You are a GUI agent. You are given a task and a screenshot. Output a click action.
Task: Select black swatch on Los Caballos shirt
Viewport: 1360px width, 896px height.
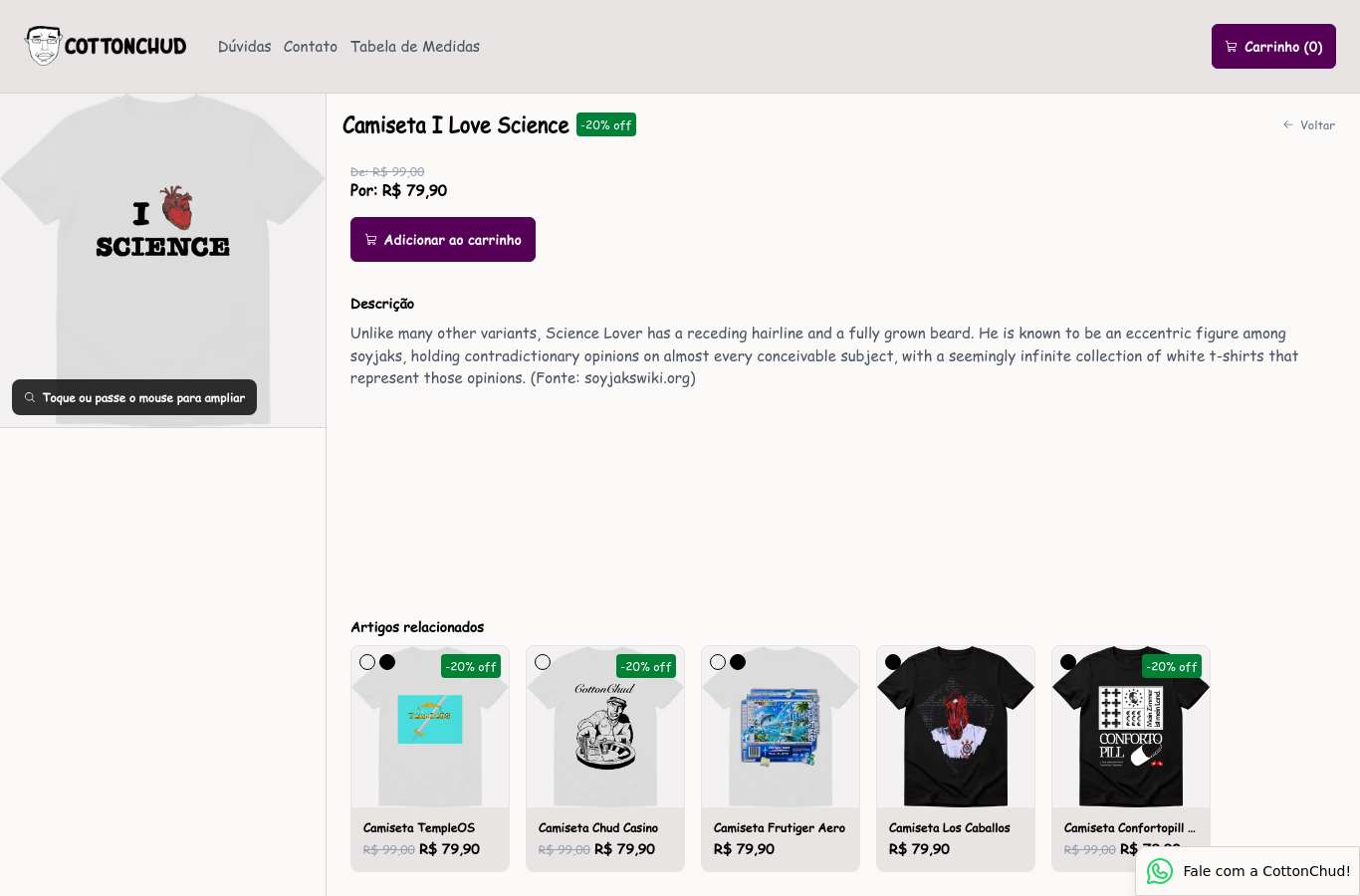[893, 662]
